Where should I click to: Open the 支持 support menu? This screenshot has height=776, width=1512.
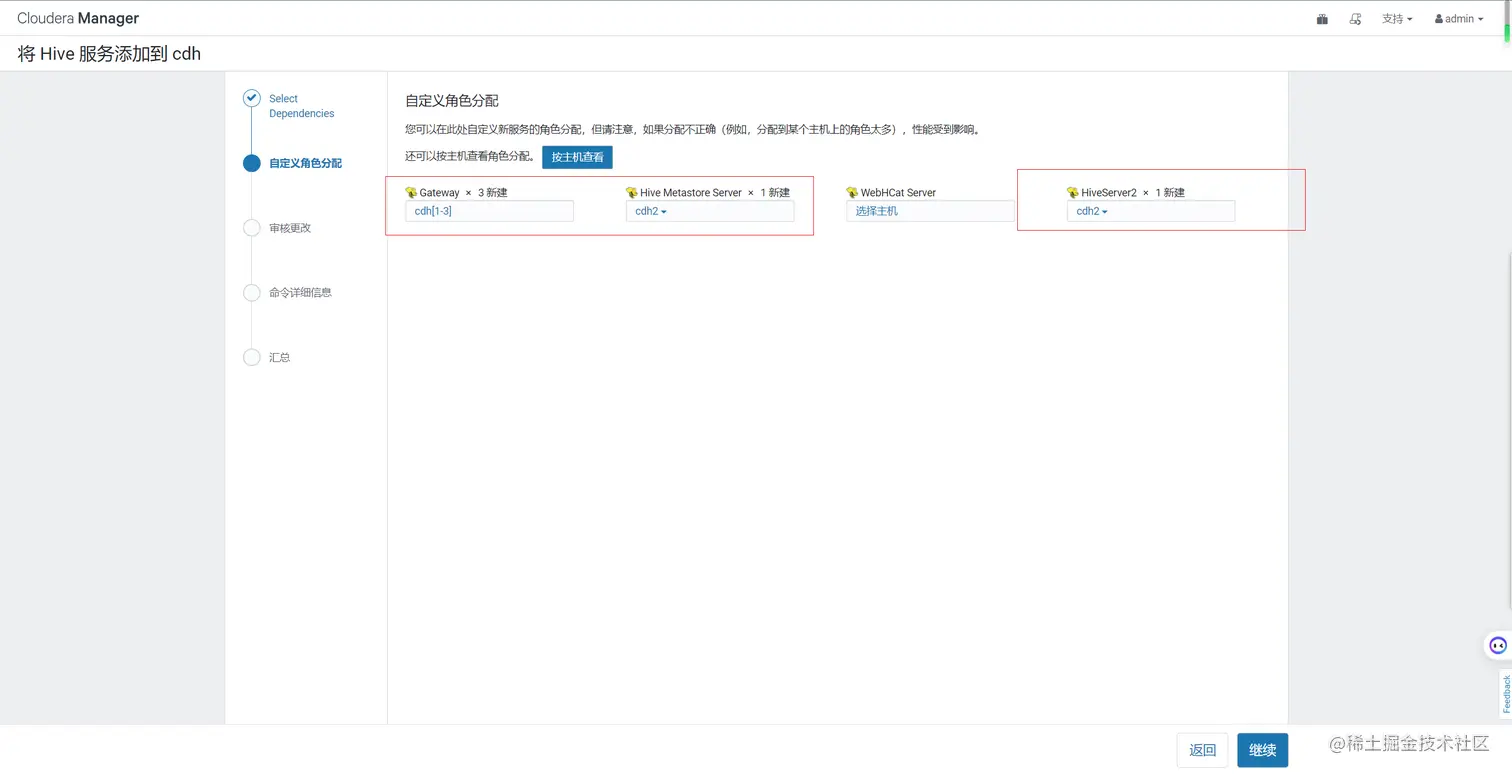tap(1397, 19)
